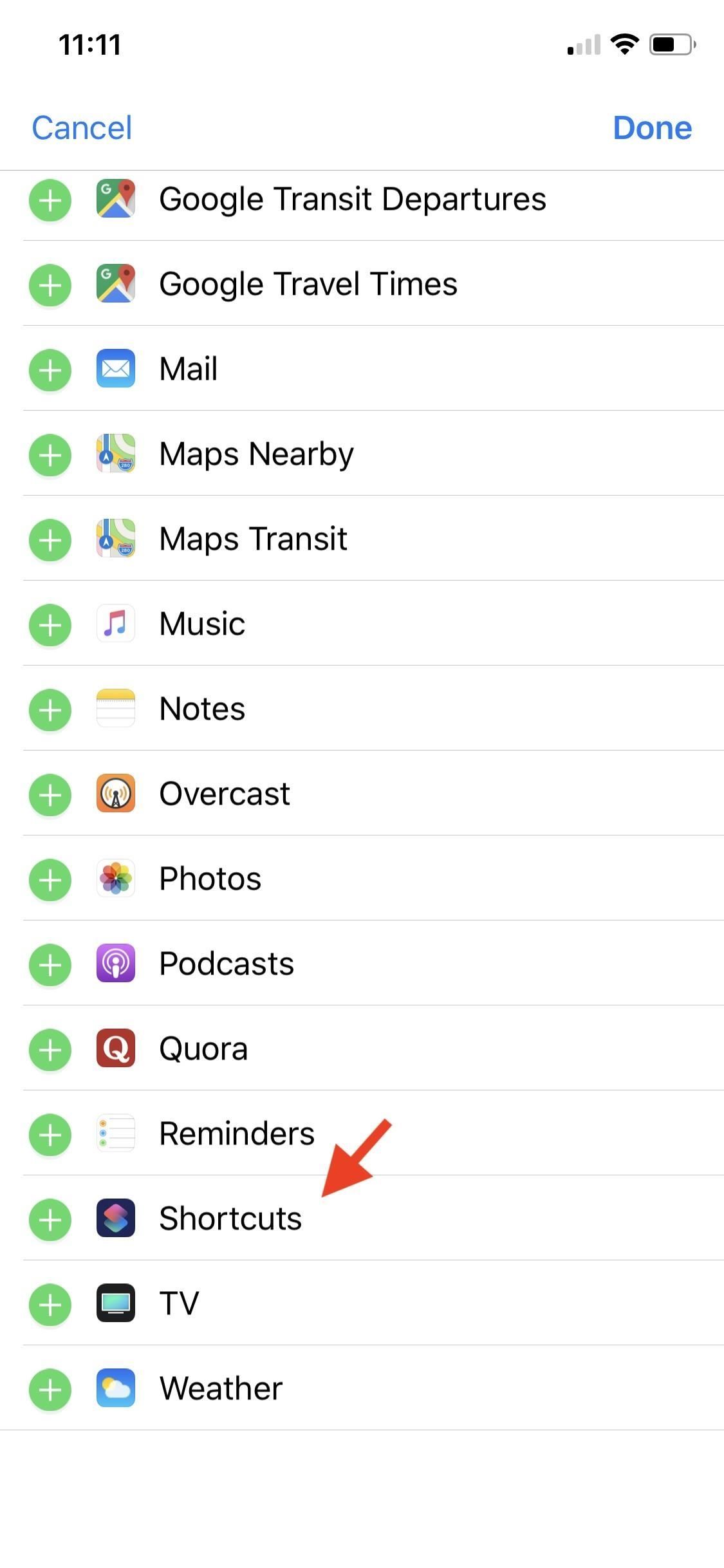Tap the green plus beside Shortcuts
The height and width of the screenshot is (1568, 724).
[50, 1219]
